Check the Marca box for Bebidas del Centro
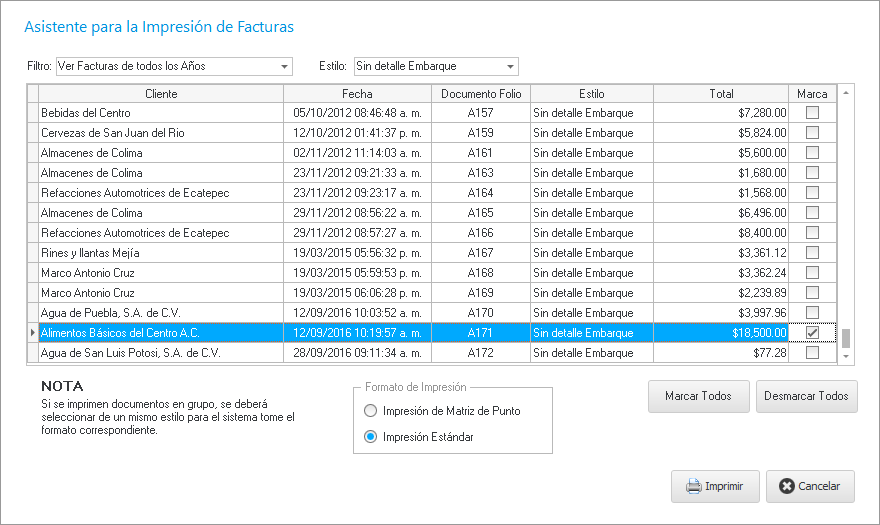The width and height of the screenshot is (880, 525). click(x=812, y=113)
